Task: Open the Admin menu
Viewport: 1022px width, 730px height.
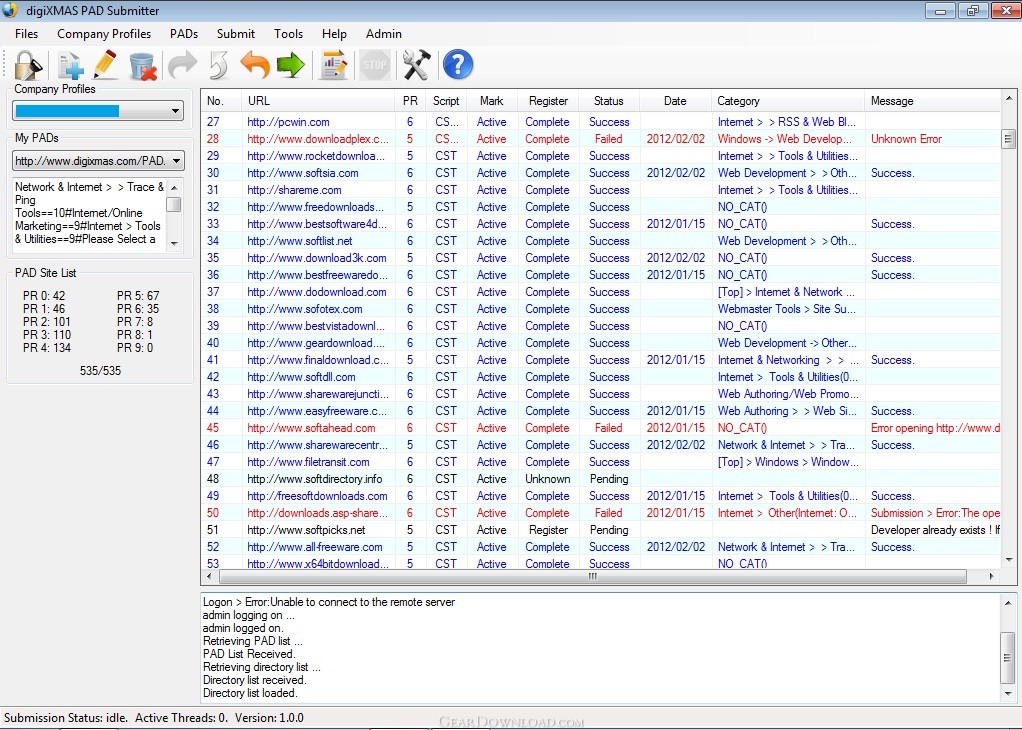Action: tap(384, 34)
